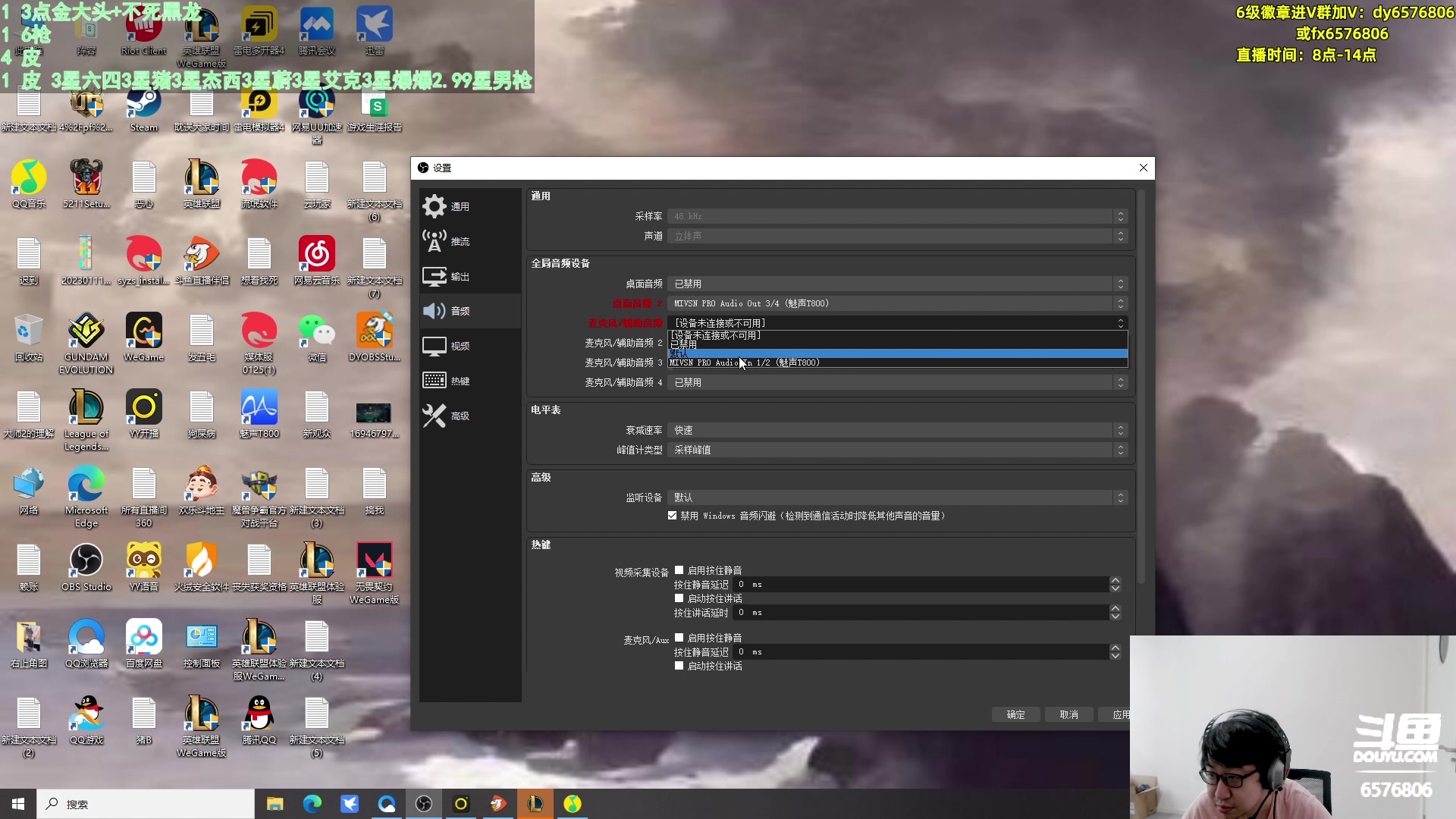Click the 应用 button
This screenshot has width=1456, height=819.
pos(1115,714)
